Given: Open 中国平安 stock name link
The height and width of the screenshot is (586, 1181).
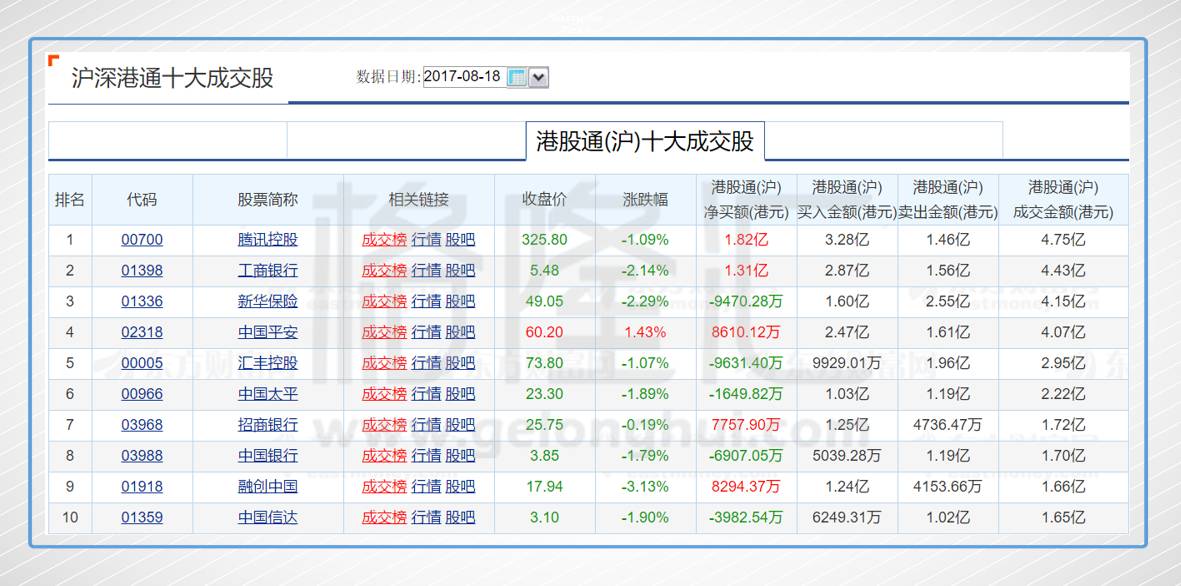Looking at the screenshot, I should coord(268,332).
